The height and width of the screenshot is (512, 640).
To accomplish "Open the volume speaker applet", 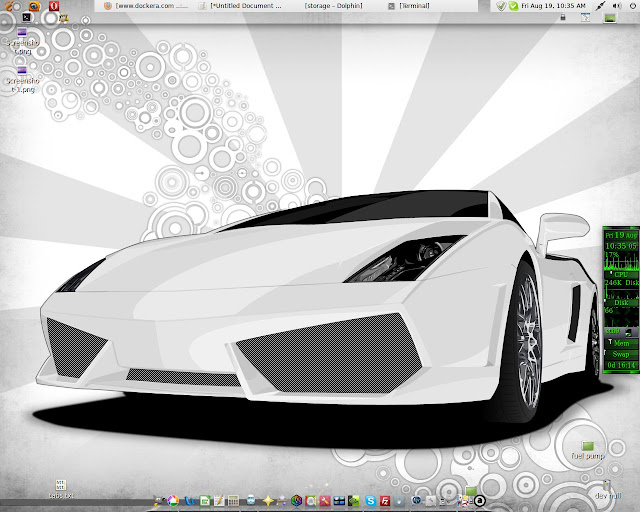I will [x=617, y=6].
